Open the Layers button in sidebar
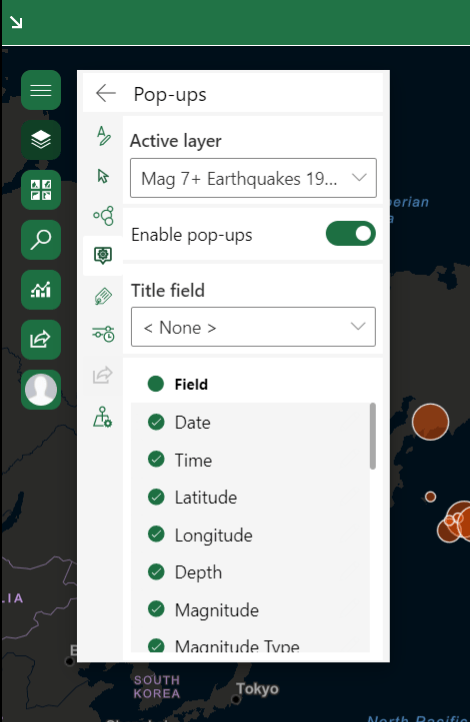 tap(41, 140)
